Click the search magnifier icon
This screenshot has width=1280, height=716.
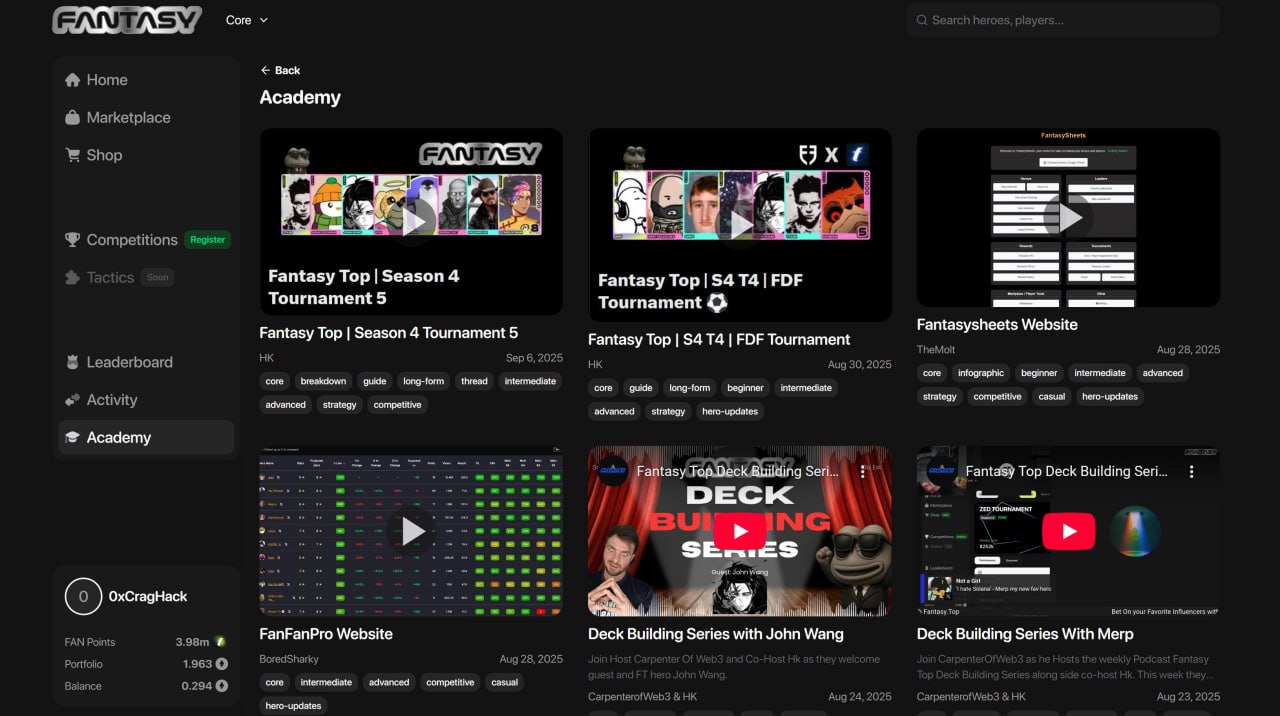pos(922,20)
